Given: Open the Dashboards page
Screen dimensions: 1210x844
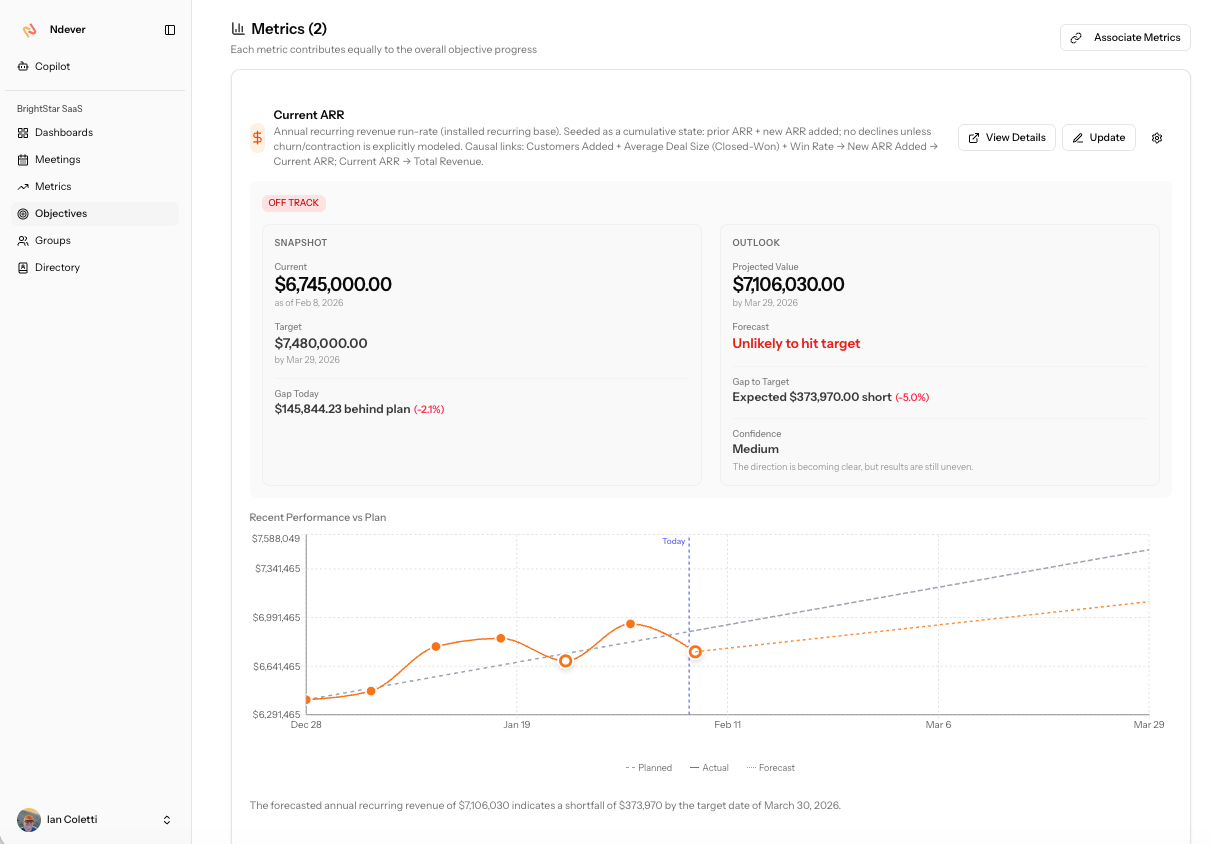Looking at the screenshot, I should tap(63, 132).
